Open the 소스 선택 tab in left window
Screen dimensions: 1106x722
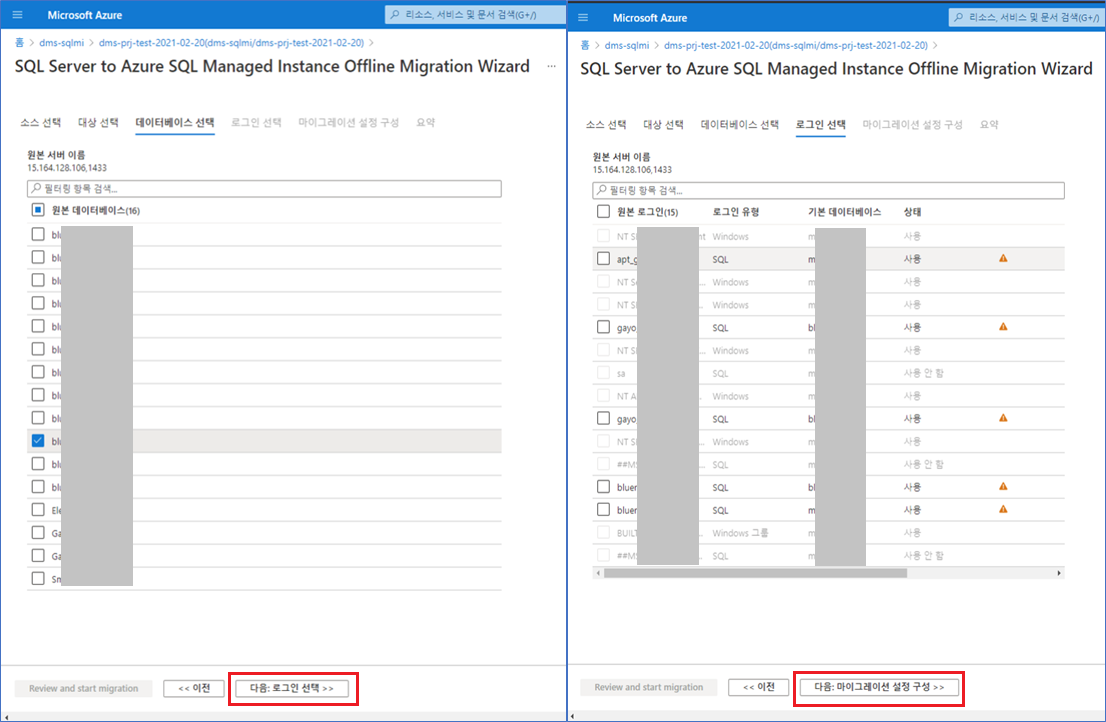point(40,123)
